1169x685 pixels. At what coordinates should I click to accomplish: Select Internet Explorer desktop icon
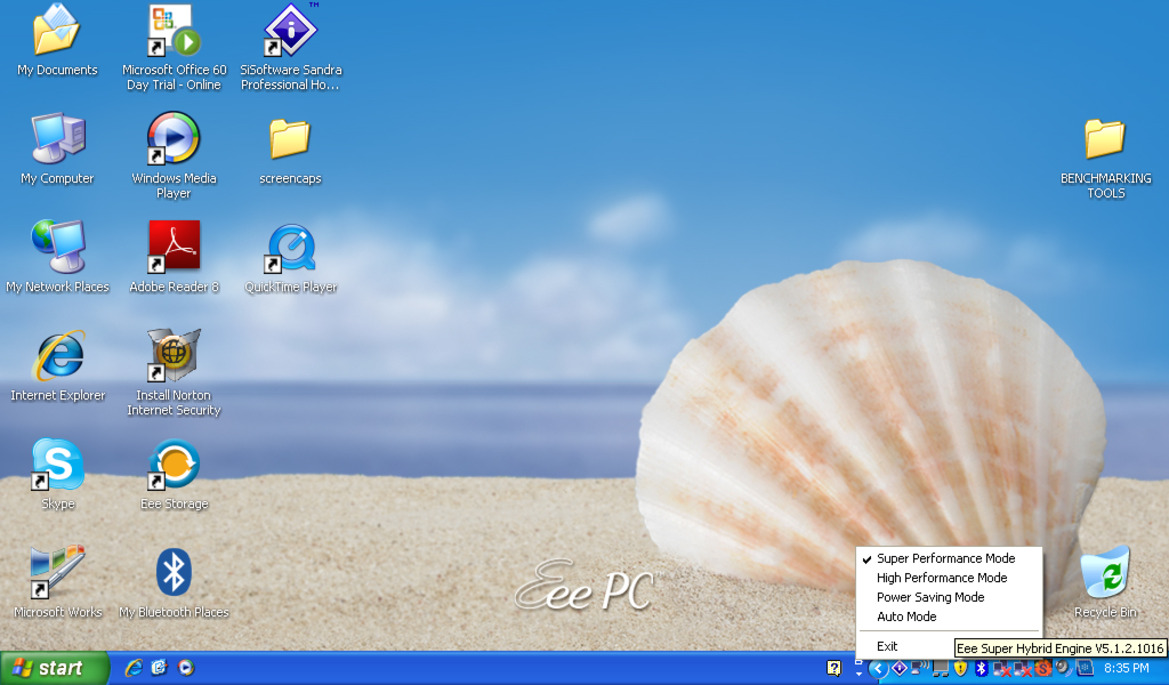57,365
